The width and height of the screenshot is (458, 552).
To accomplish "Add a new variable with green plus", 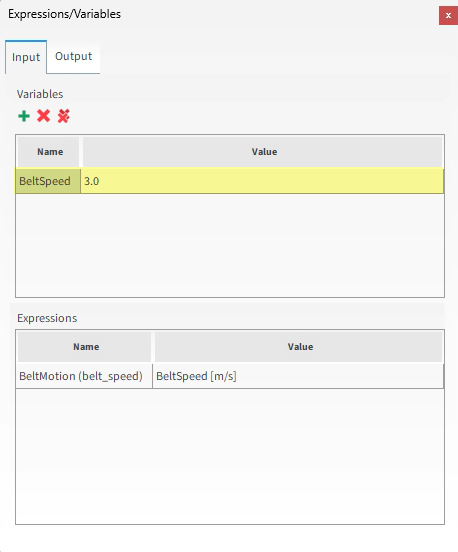I will point(24,116).
